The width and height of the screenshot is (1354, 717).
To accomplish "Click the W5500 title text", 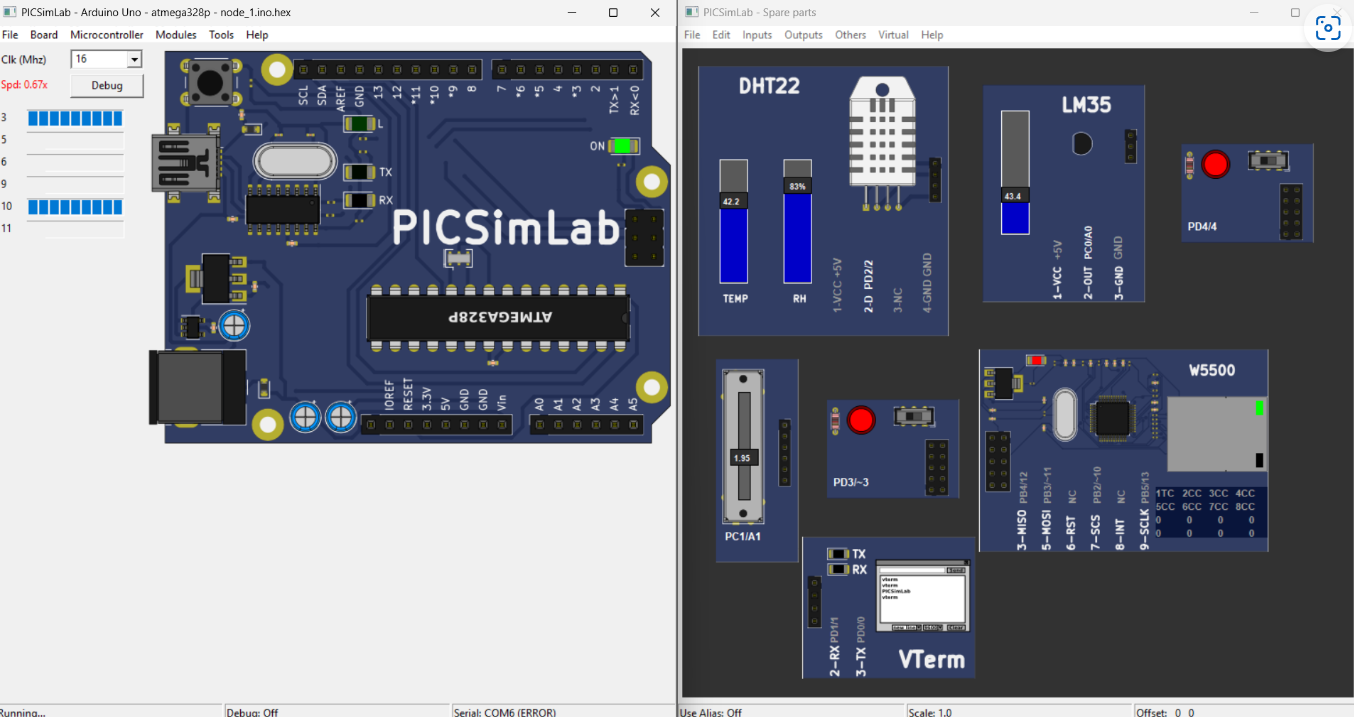I will (1212, 370).
